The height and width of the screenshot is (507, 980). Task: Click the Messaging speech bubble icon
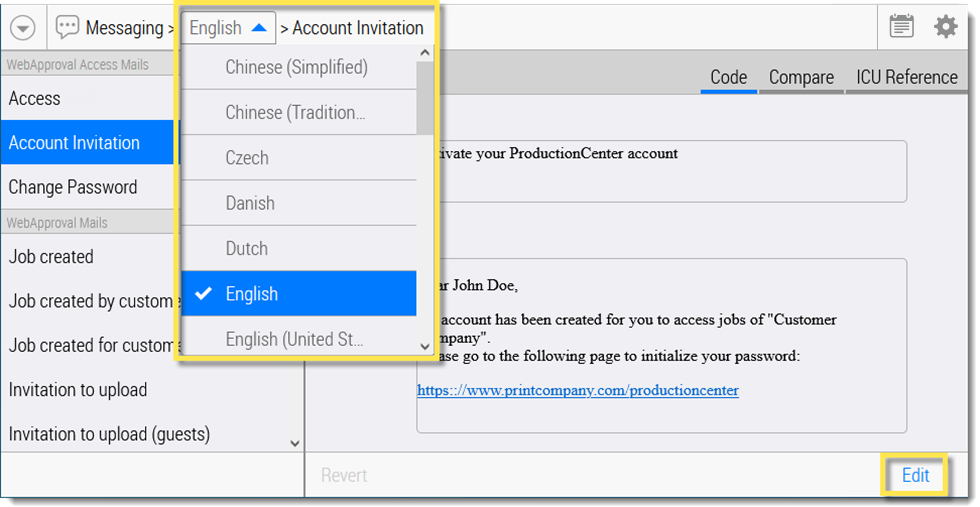(67, 27)
